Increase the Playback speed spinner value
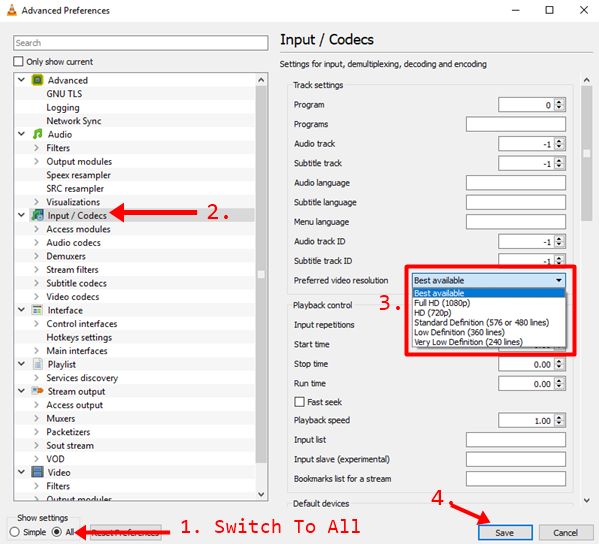 [x=559, y=417]
